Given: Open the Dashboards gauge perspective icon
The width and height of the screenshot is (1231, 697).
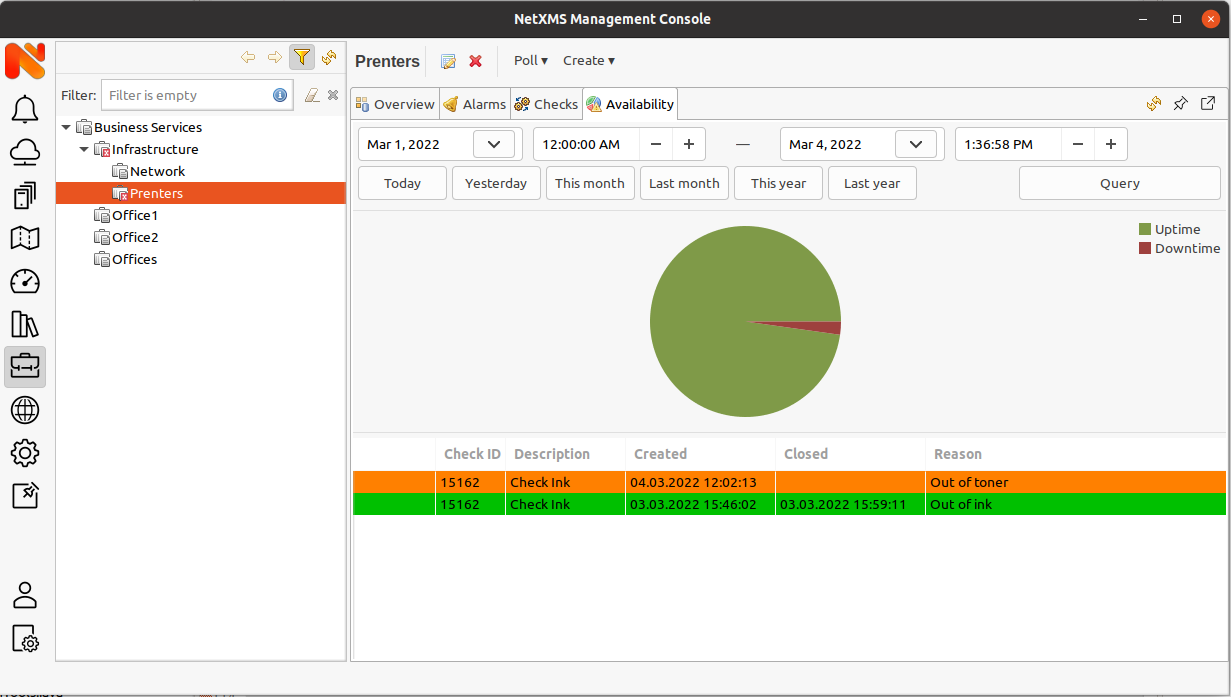Looking at the screenshot, I should coord(25,281).
